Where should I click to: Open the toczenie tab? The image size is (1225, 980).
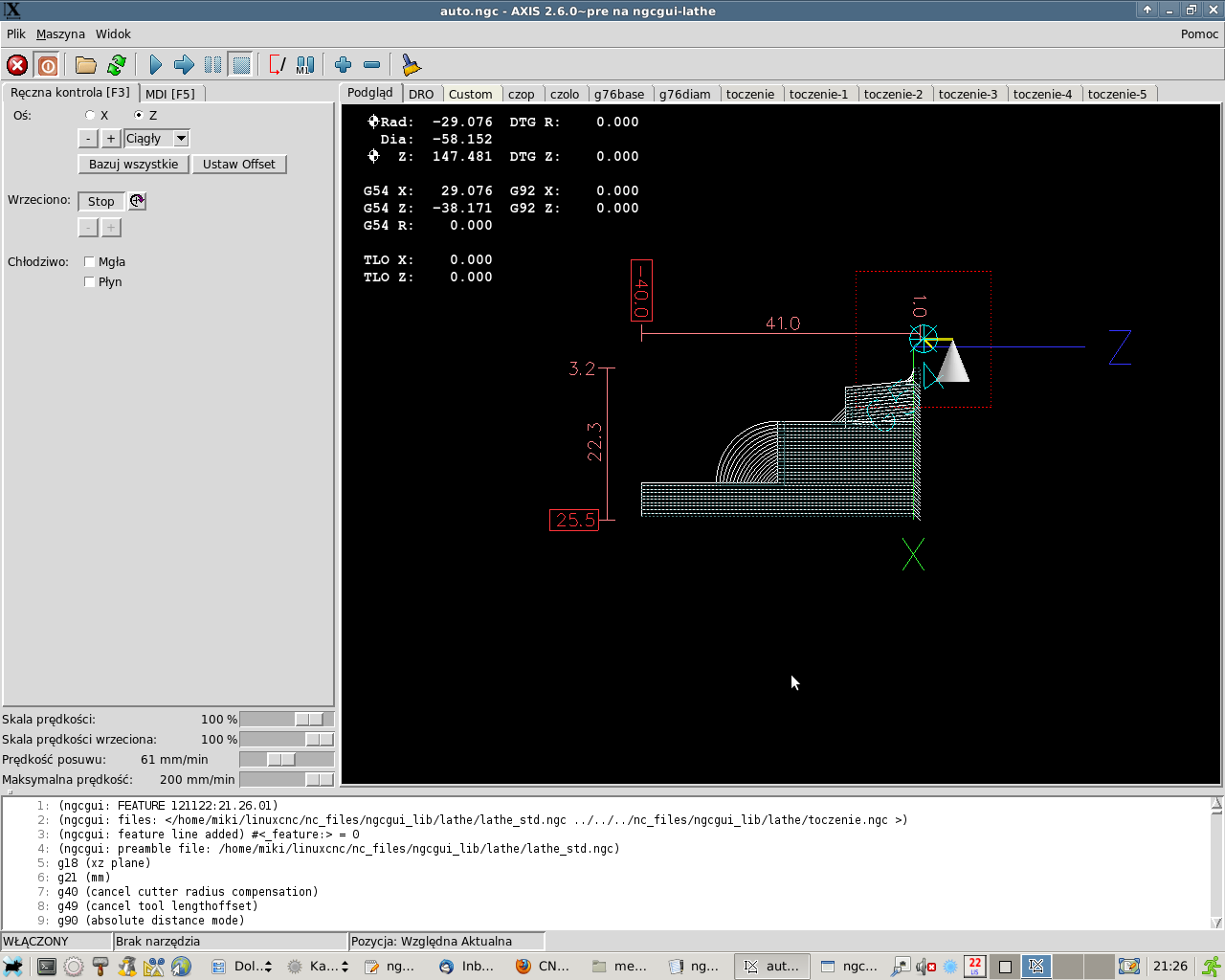[x=750, y=94]
